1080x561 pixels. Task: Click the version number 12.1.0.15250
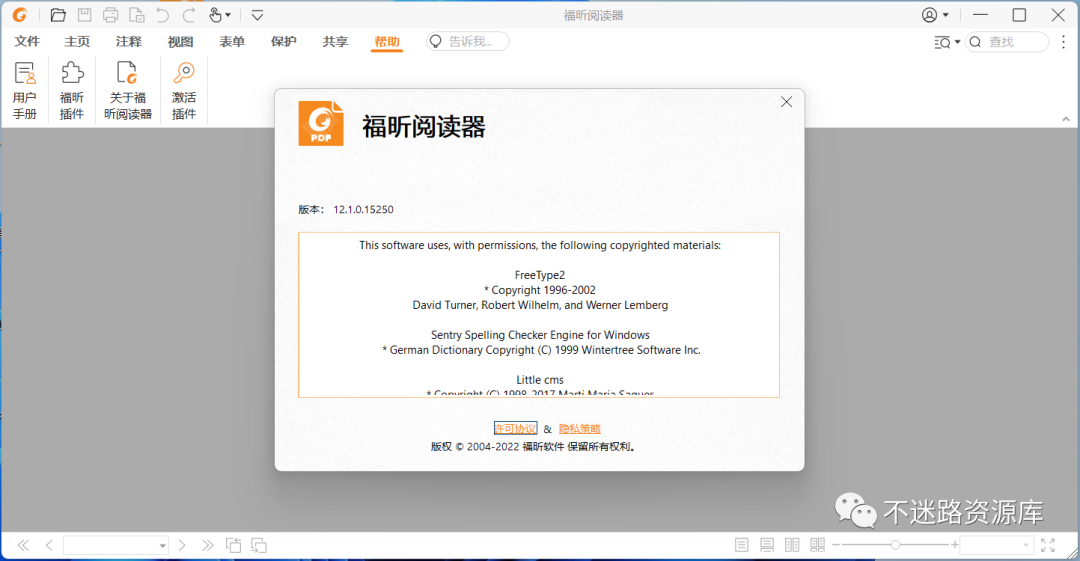click(364, 210)
